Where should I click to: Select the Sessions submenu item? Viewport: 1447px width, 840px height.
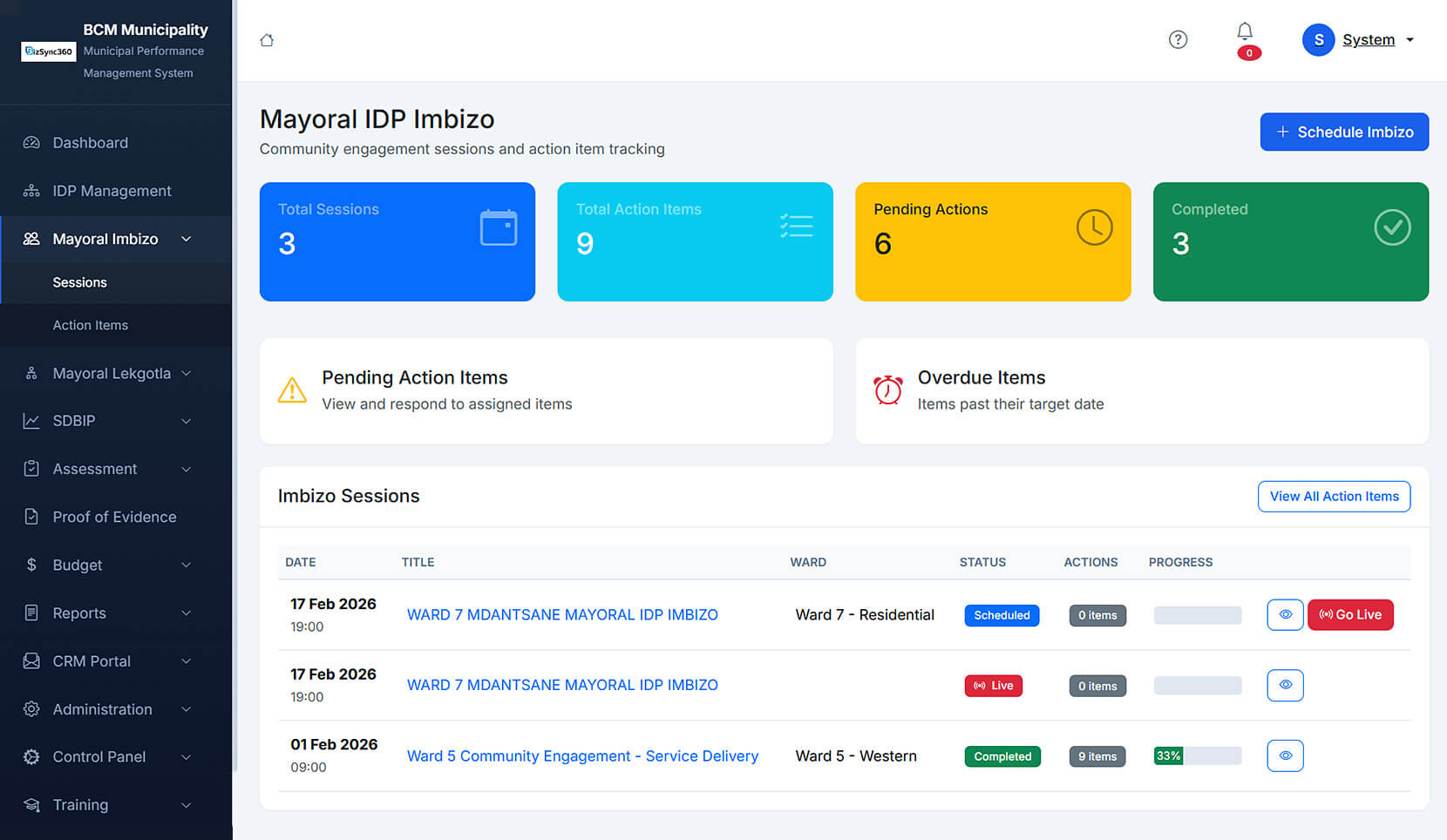80,282
